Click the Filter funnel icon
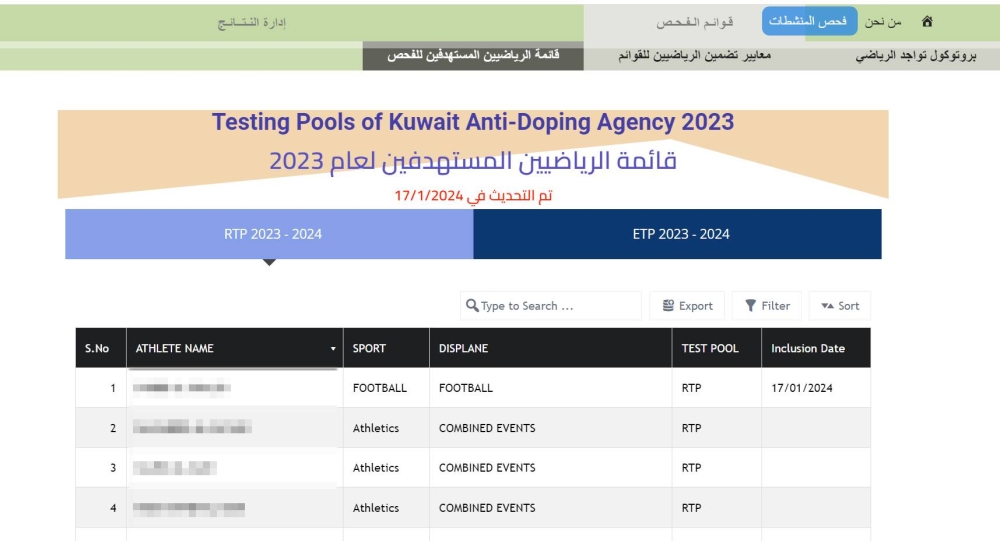Screen dimensions: 1000x541 click(750, 306)
